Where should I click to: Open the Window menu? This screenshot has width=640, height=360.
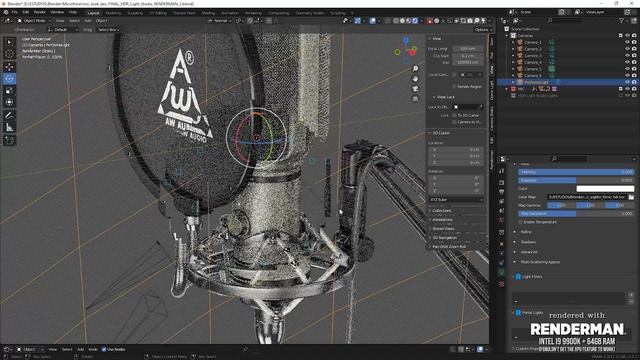(57, 12)
